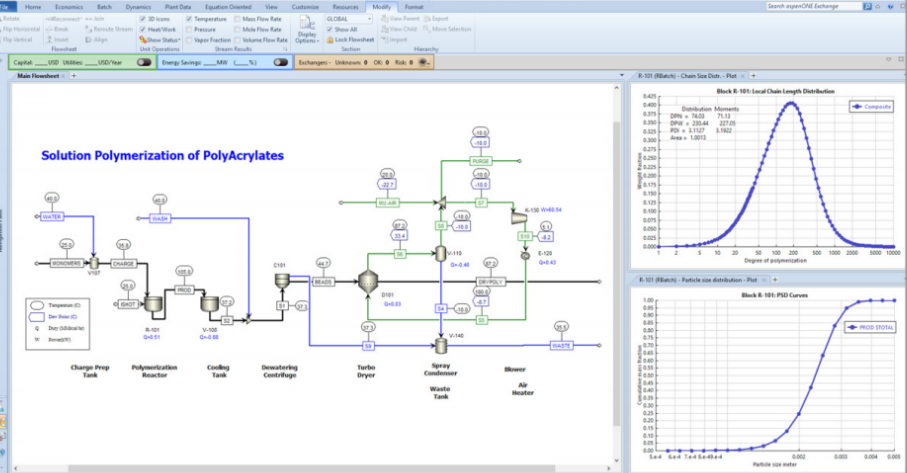Click the Flip Horizontal tool
This screenshot has height=473, width=907.
pyautogui.click(x=21, y=29)
